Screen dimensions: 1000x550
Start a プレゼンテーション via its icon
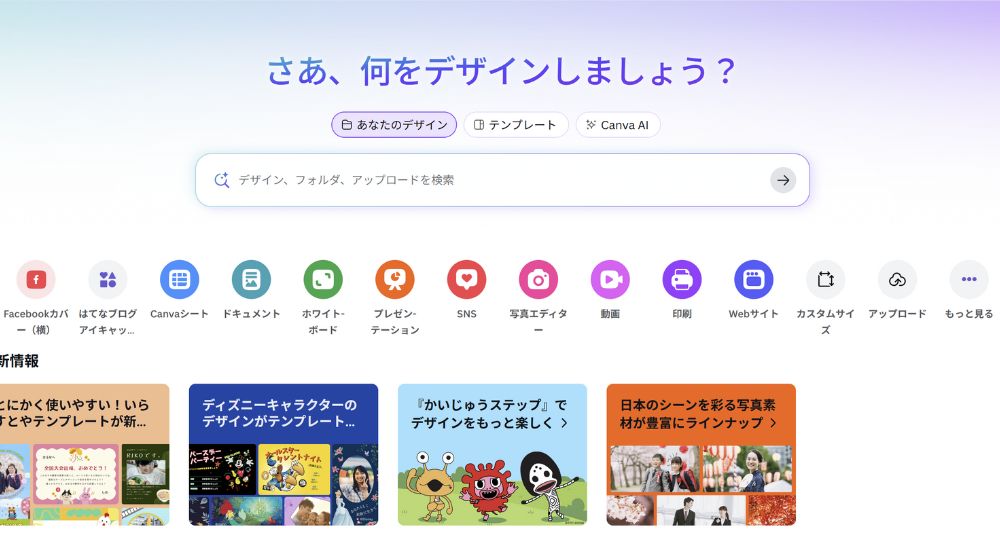pos(395,279)
